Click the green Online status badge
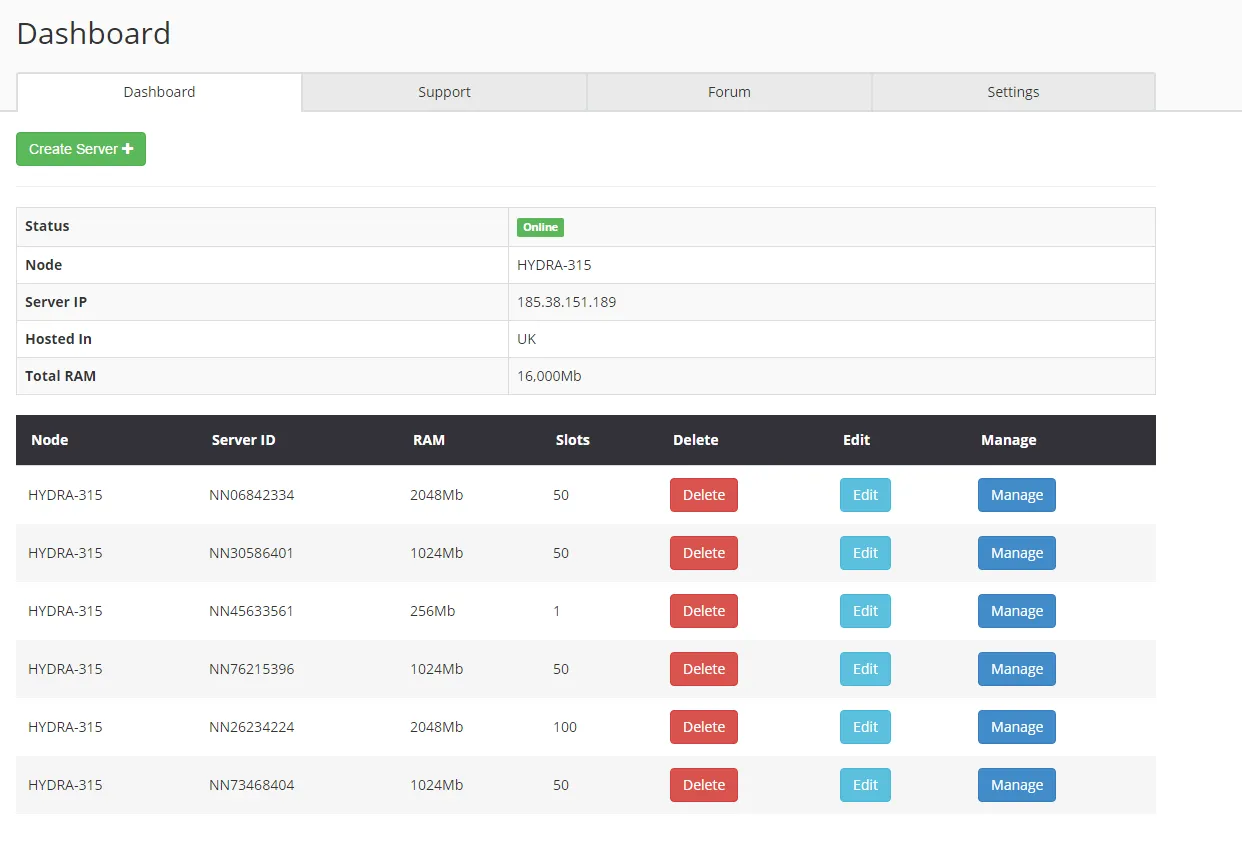Viewport: 1242px width, 844px height. tap(540, 227)
